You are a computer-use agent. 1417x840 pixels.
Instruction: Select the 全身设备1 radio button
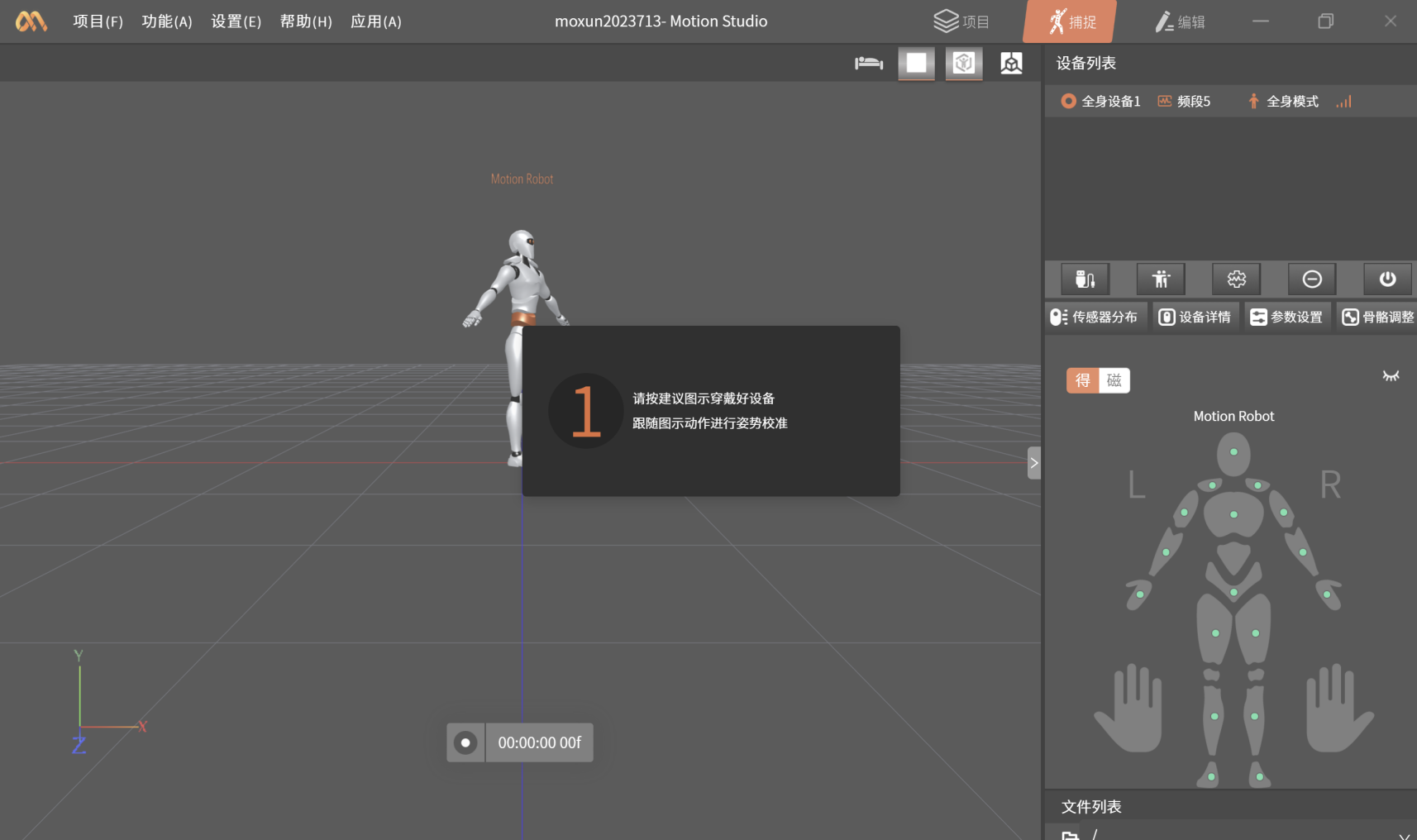[x=1068, y=102]
